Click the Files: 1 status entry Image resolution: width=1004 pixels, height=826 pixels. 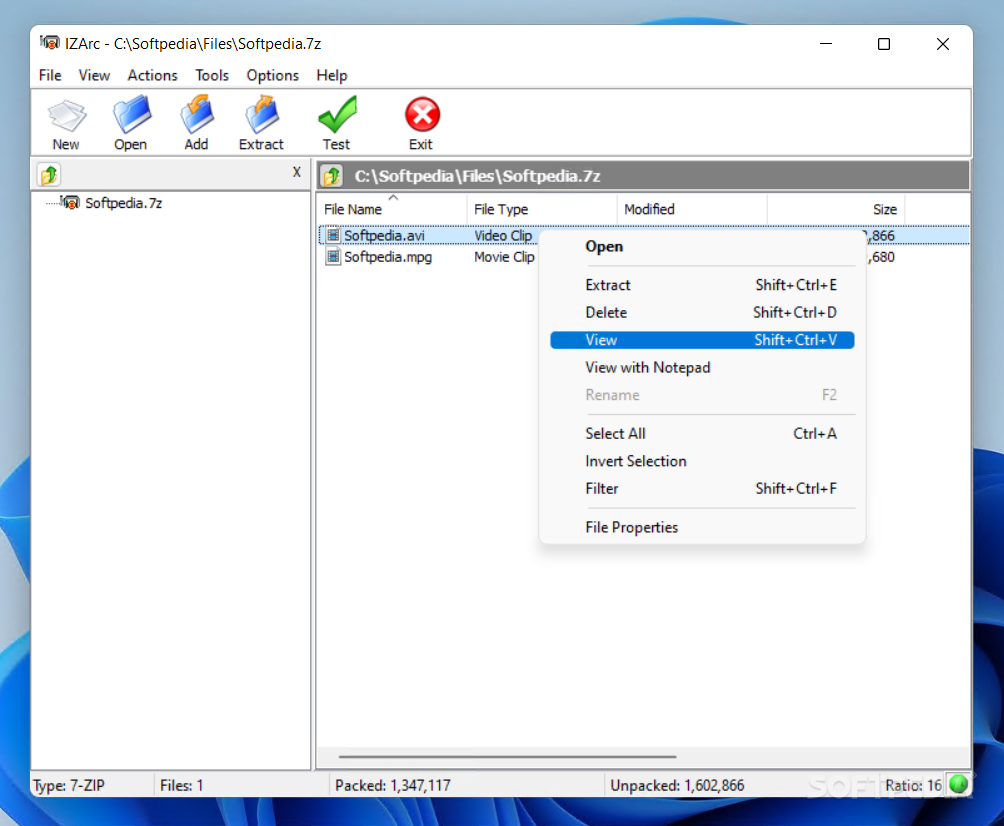(x=181, y=785)
